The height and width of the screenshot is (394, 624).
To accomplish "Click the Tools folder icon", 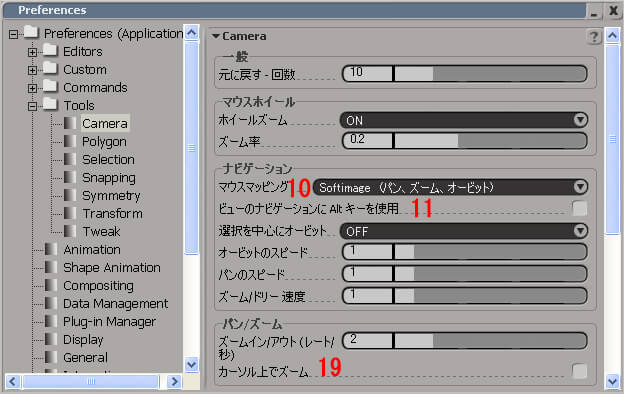I will (x=50, y=104).
